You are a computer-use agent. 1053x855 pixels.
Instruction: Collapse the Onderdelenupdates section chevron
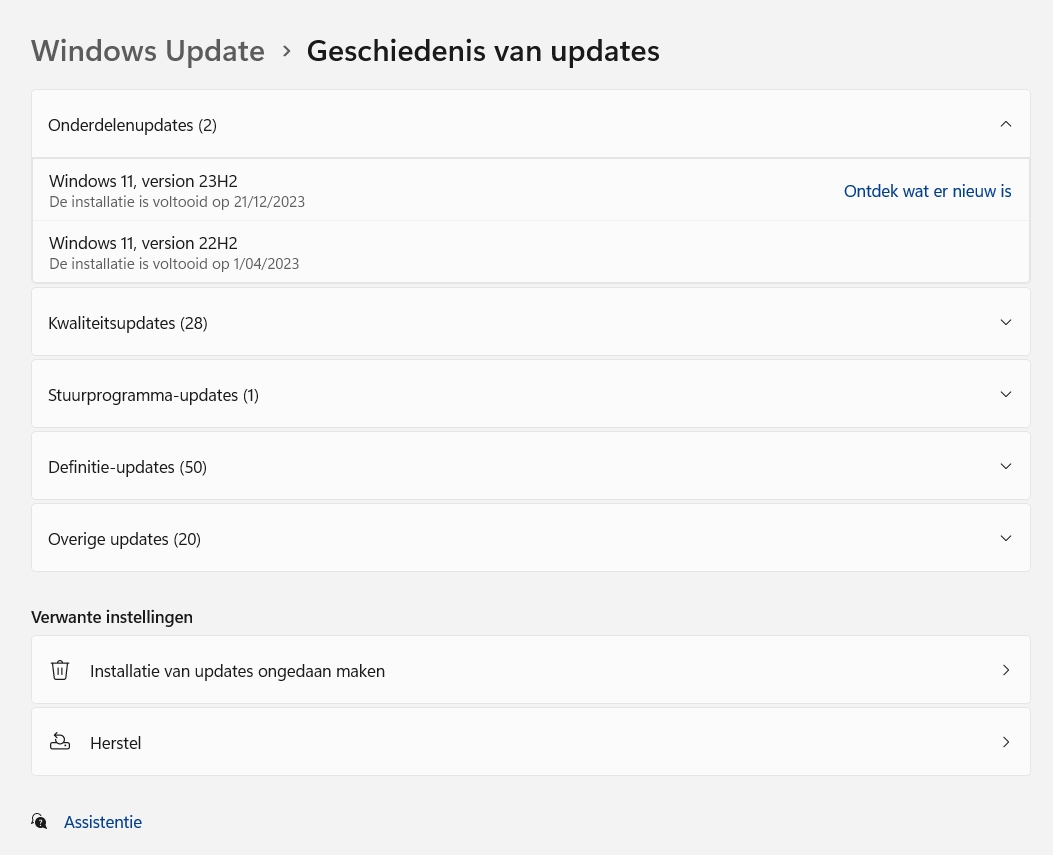click(x=1006, y=124)
